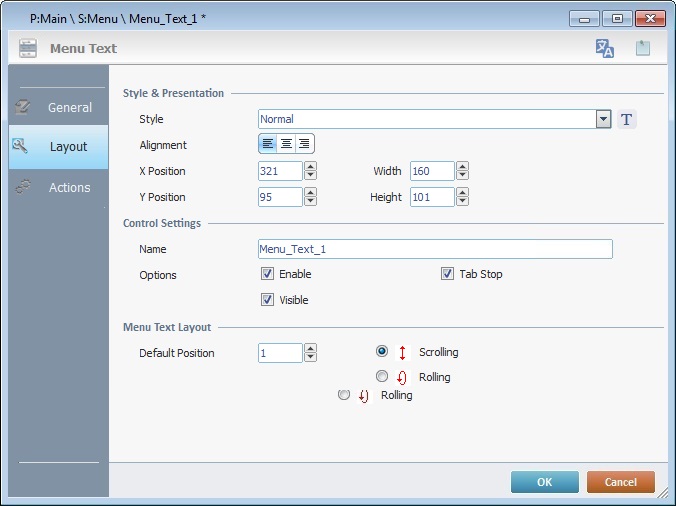Click the translation icon in the header
Image resolution: width=676 pixels, height=506 pixels.
pyautogui.click(x=605, y=48)
